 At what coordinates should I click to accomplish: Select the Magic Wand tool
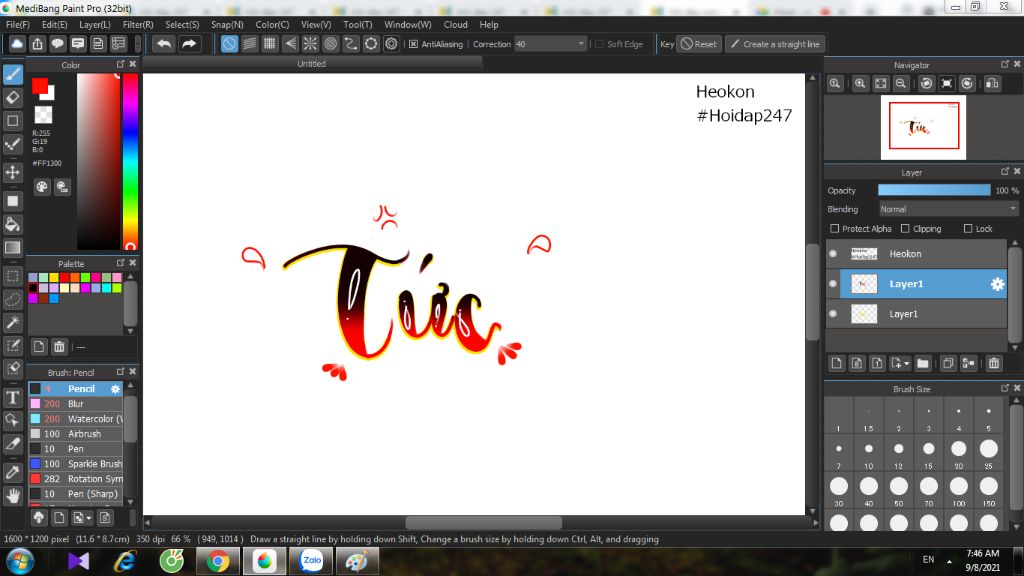(12, 322)
